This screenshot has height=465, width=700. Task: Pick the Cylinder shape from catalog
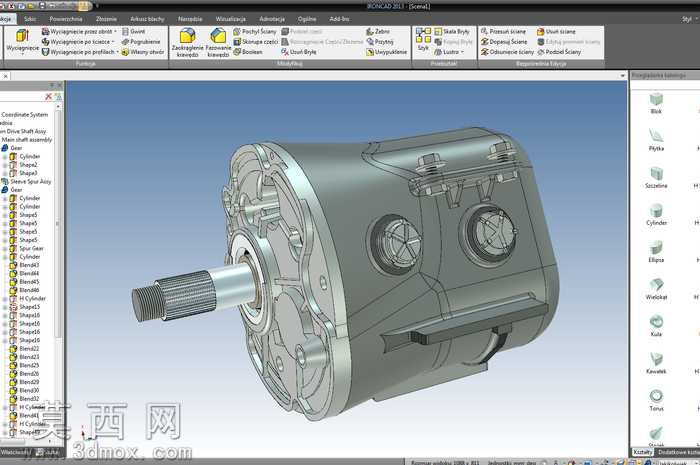click(x=656, y=215)
